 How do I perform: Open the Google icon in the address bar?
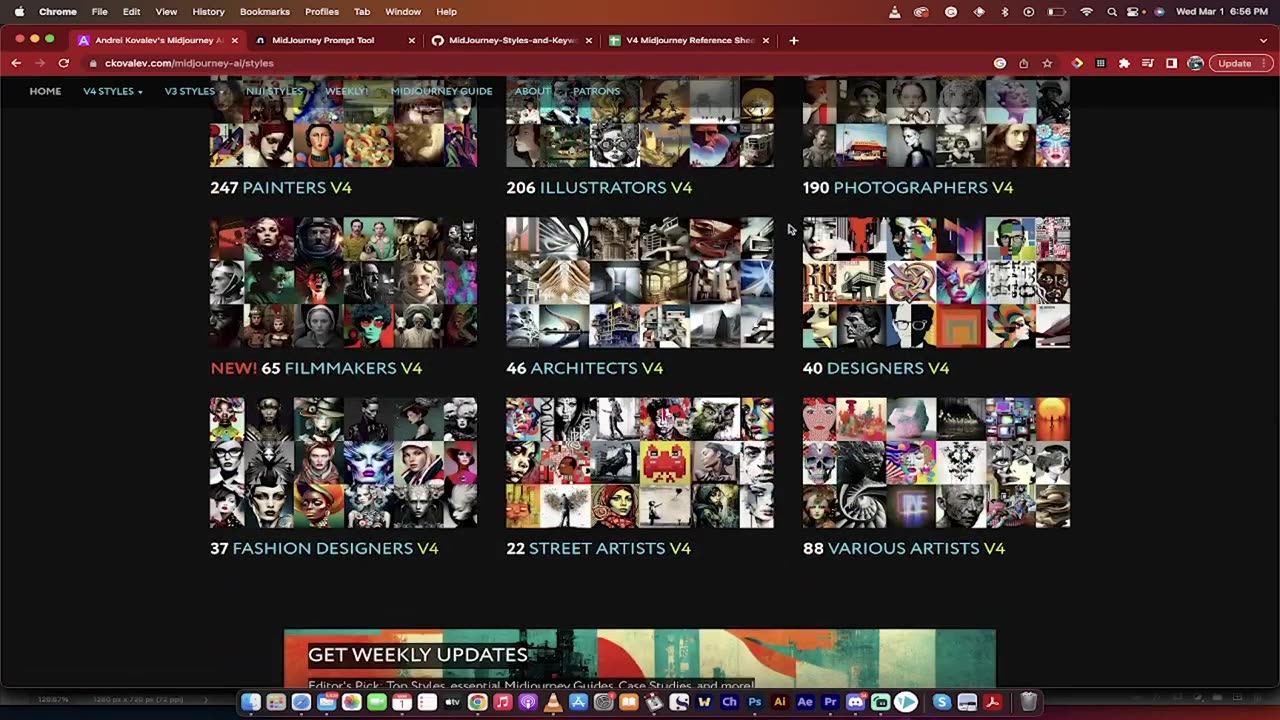coord(999,63)
